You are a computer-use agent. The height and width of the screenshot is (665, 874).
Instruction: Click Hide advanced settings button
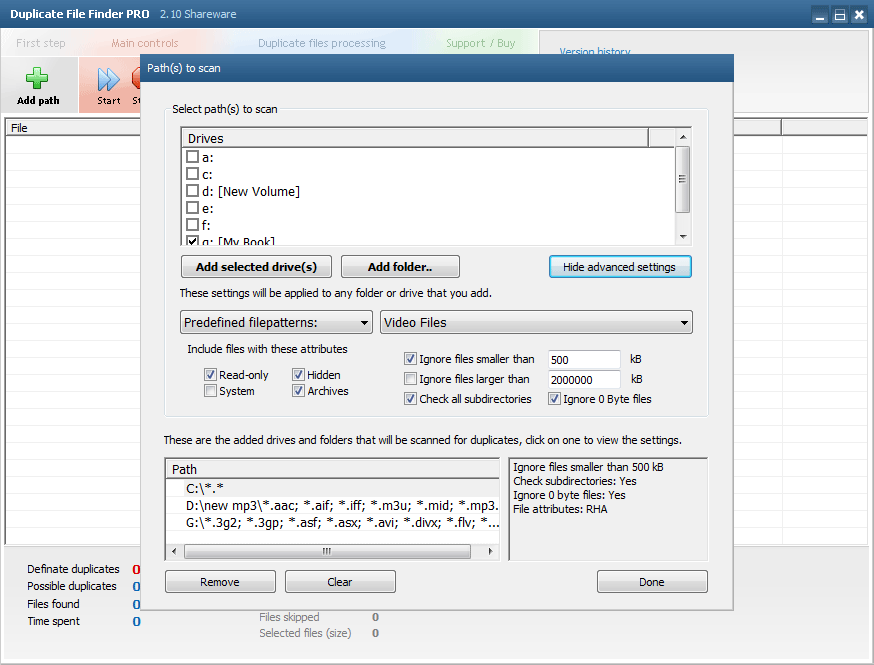620,266
